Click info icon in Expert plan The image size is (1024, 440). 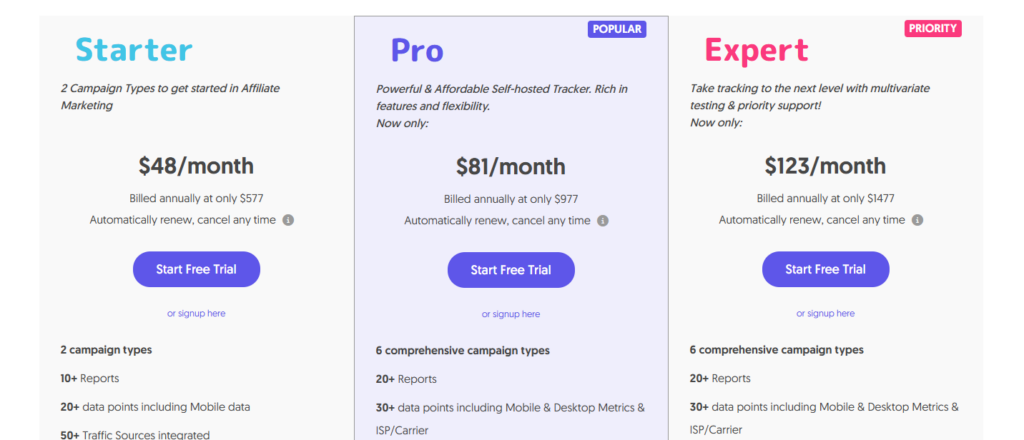click(x=917, y=220)
